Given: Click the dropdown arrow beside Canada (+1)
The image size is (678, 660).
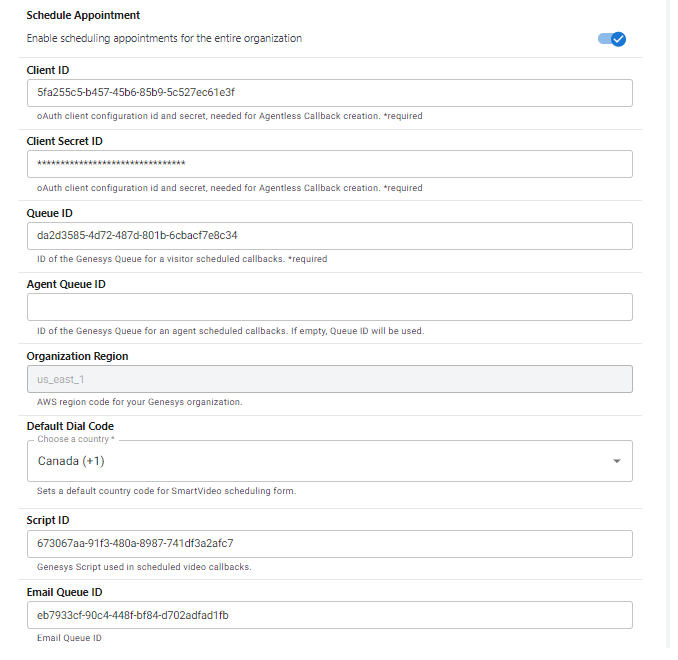Looking at the screenshot, I should click(617, 461).
